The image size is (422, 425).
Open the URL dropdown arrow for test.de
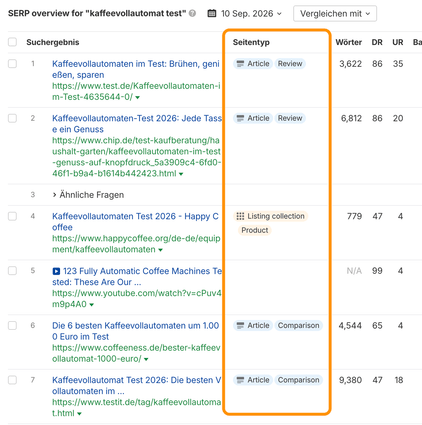[x=138, y=97]
